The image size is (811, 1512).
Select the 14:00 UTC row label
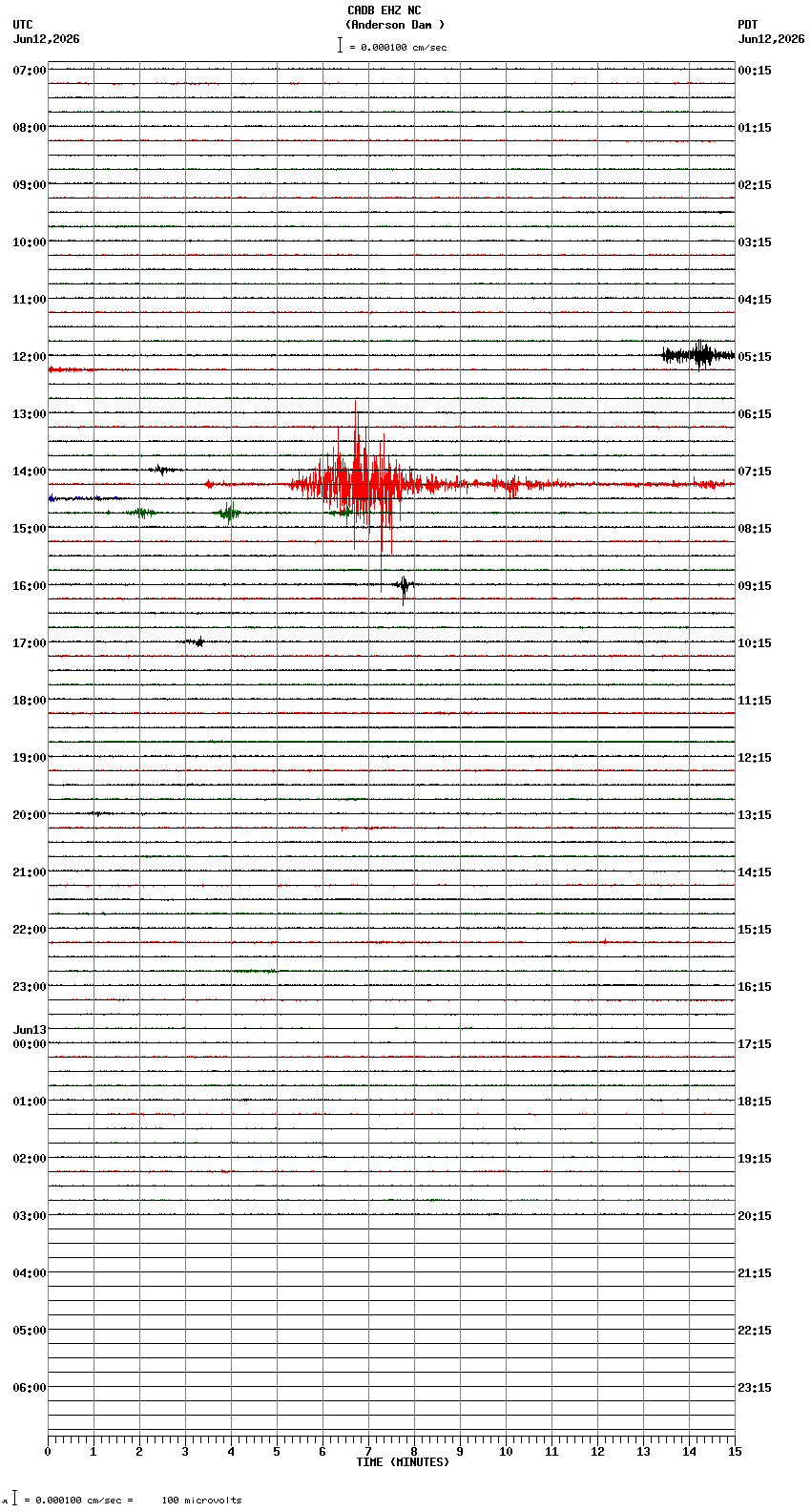30,472
